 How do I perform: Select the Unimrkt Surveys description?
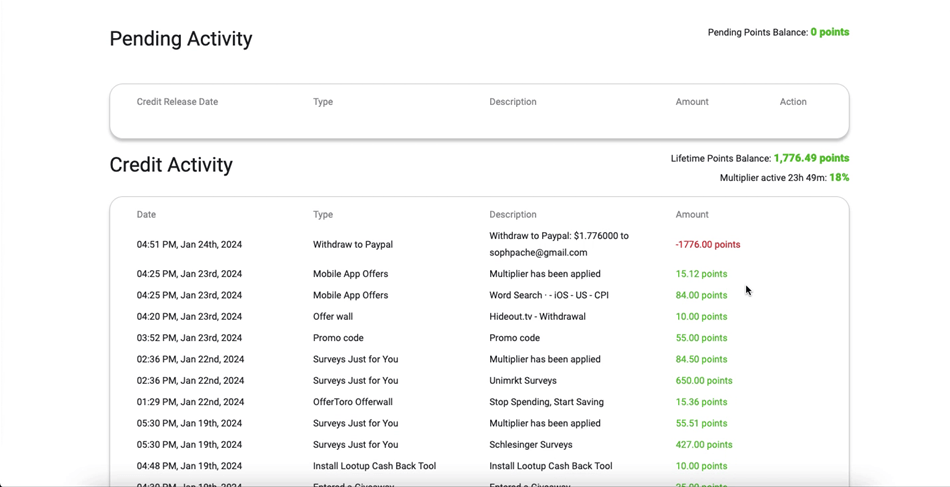523,380
